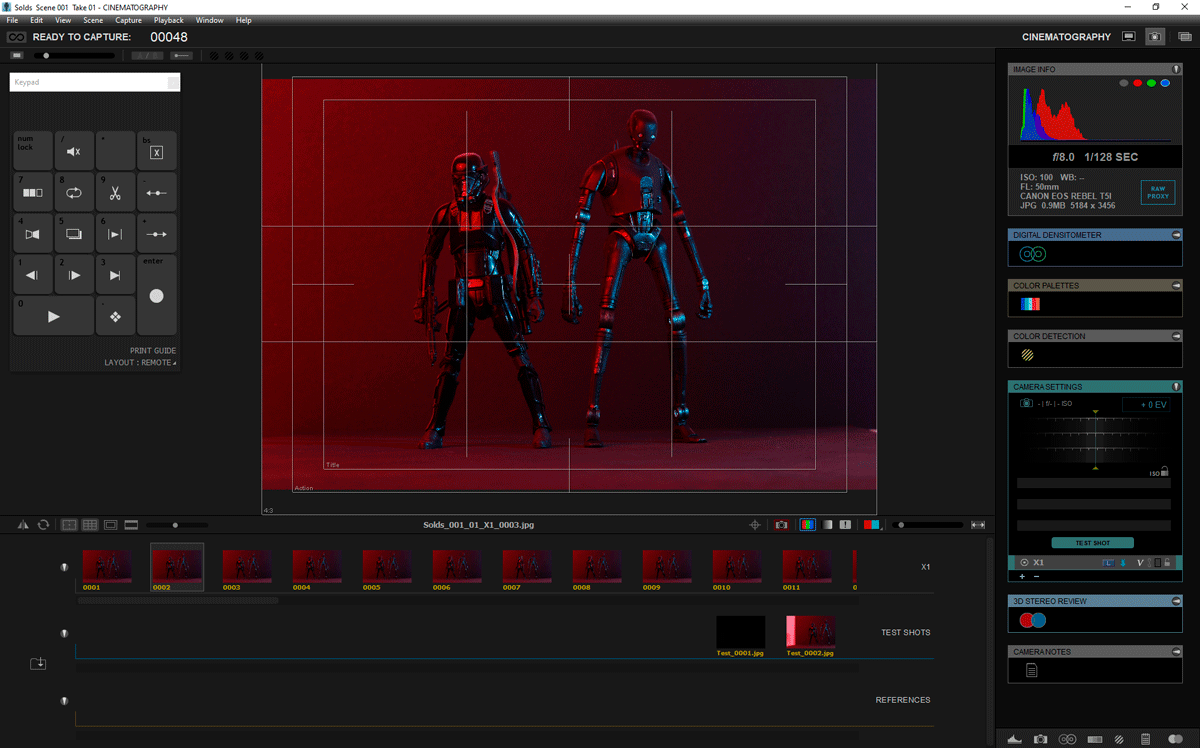Open the Playback menu
This screenshot has height=748, width=1200.
coord(168,20)
